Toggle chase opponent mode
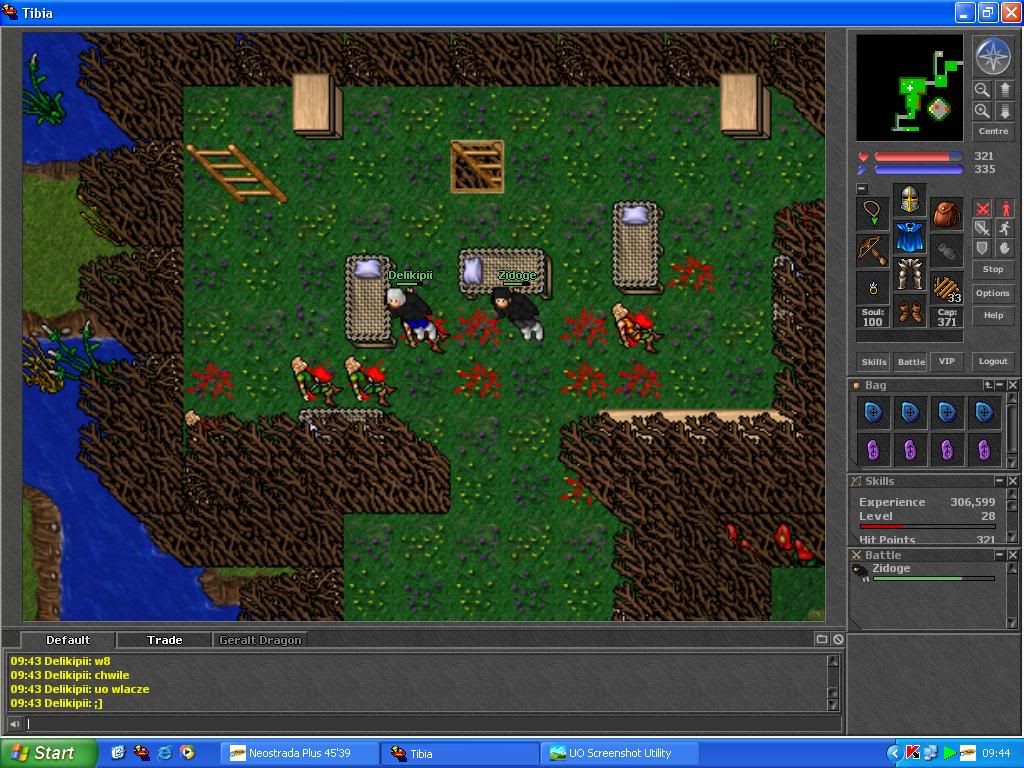Image resolution: width=1024 pixels, height=768 pixels. pos(1004,229)
